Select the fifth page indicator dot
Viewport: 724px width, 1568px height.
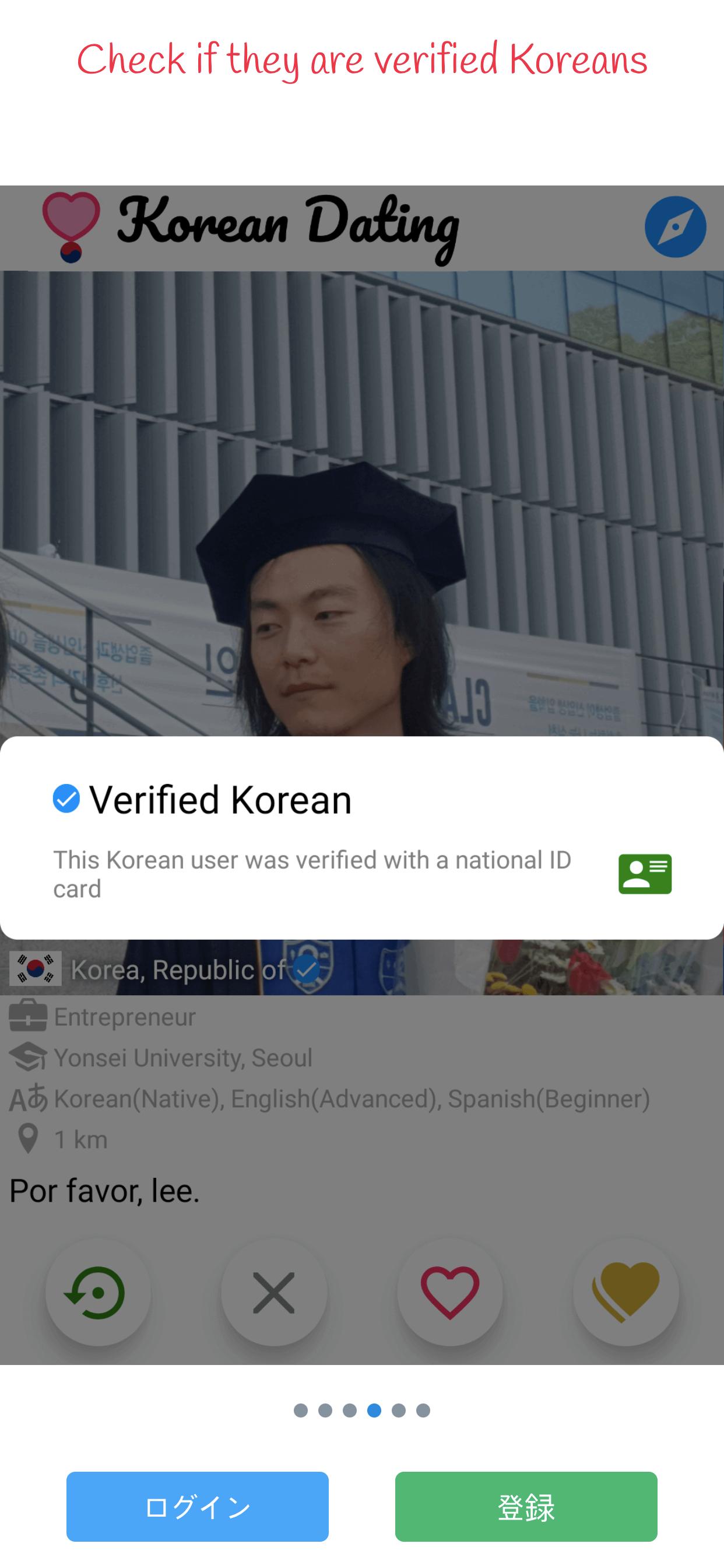399,1410
